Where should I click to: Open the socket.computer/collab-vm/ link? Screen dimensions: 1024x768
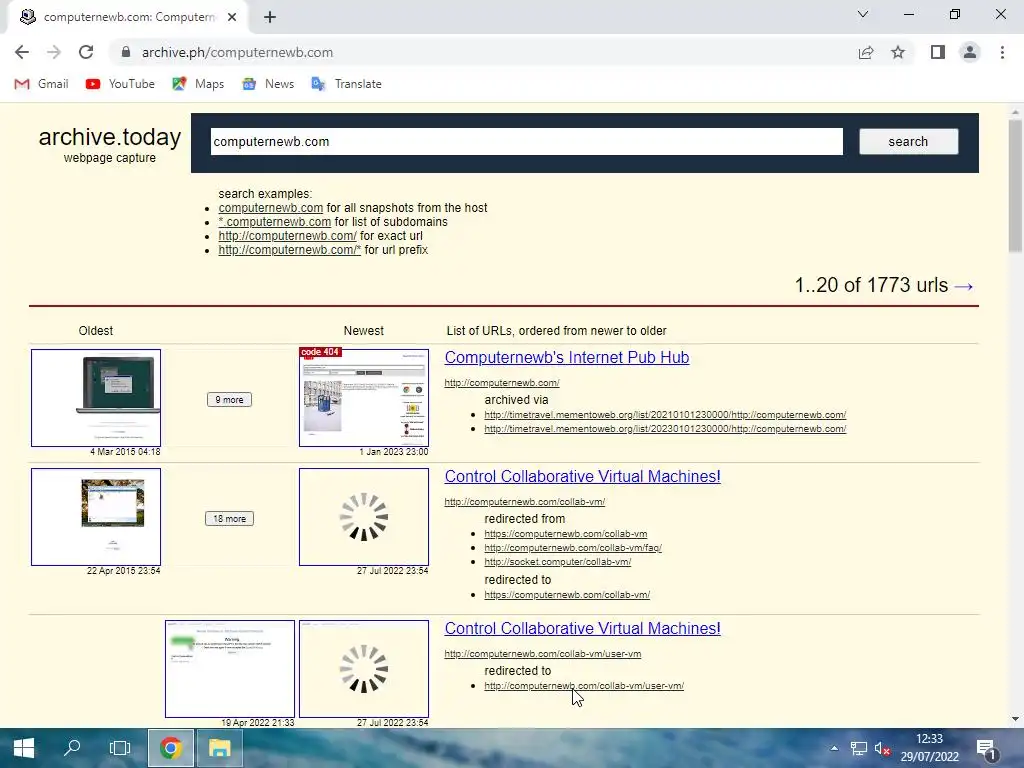pyautogui.click(x=558, y=562)
